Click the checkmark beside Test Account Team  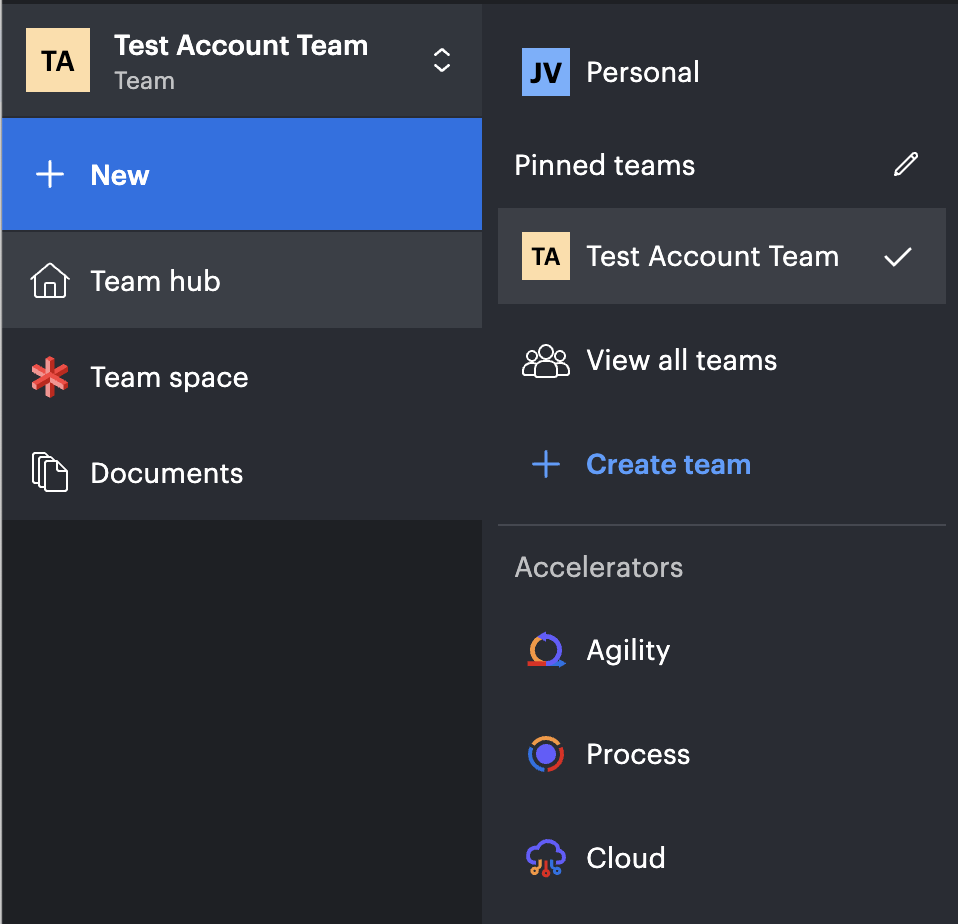[x=898, y=257]
